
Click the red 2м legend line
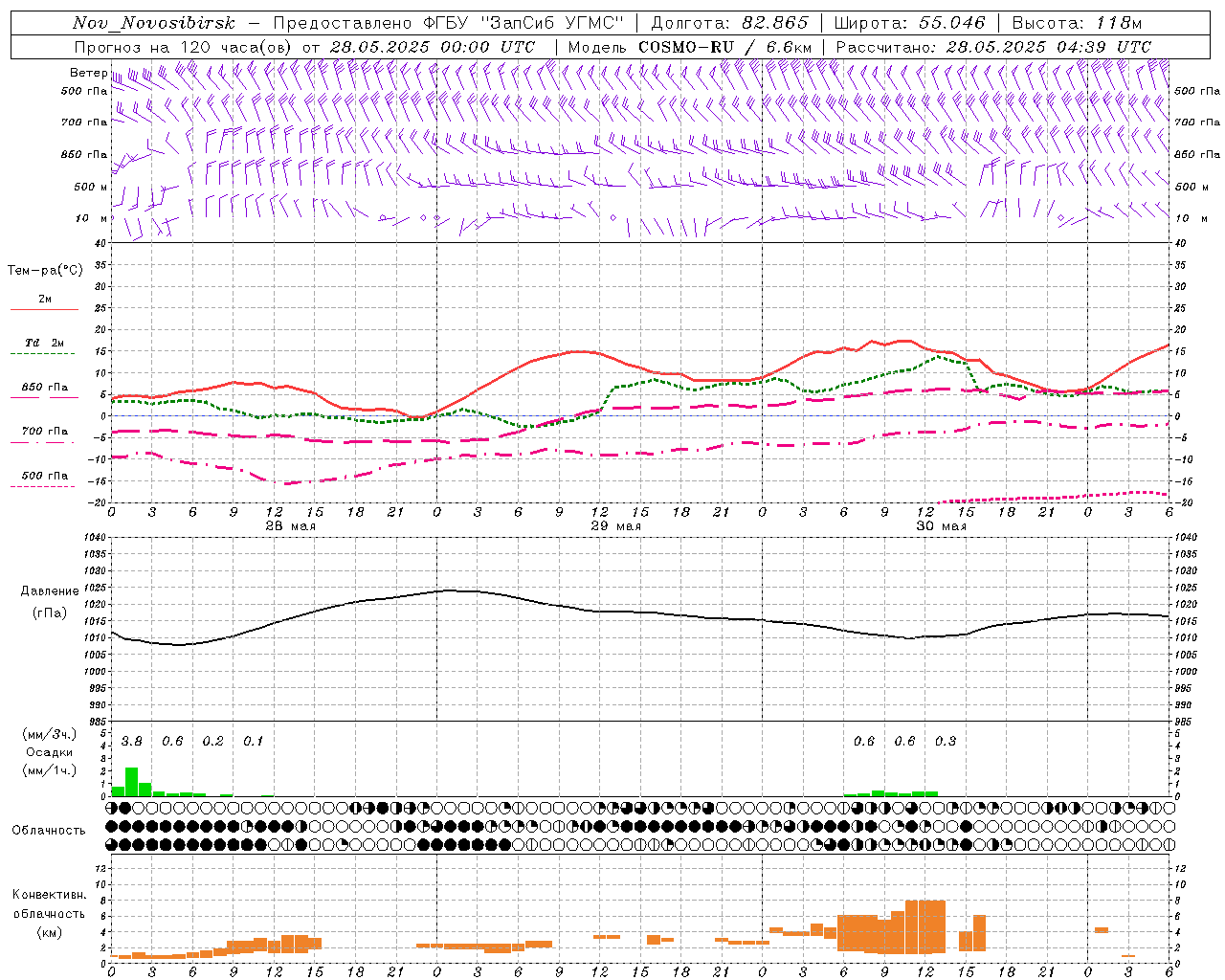coord(44,310)
